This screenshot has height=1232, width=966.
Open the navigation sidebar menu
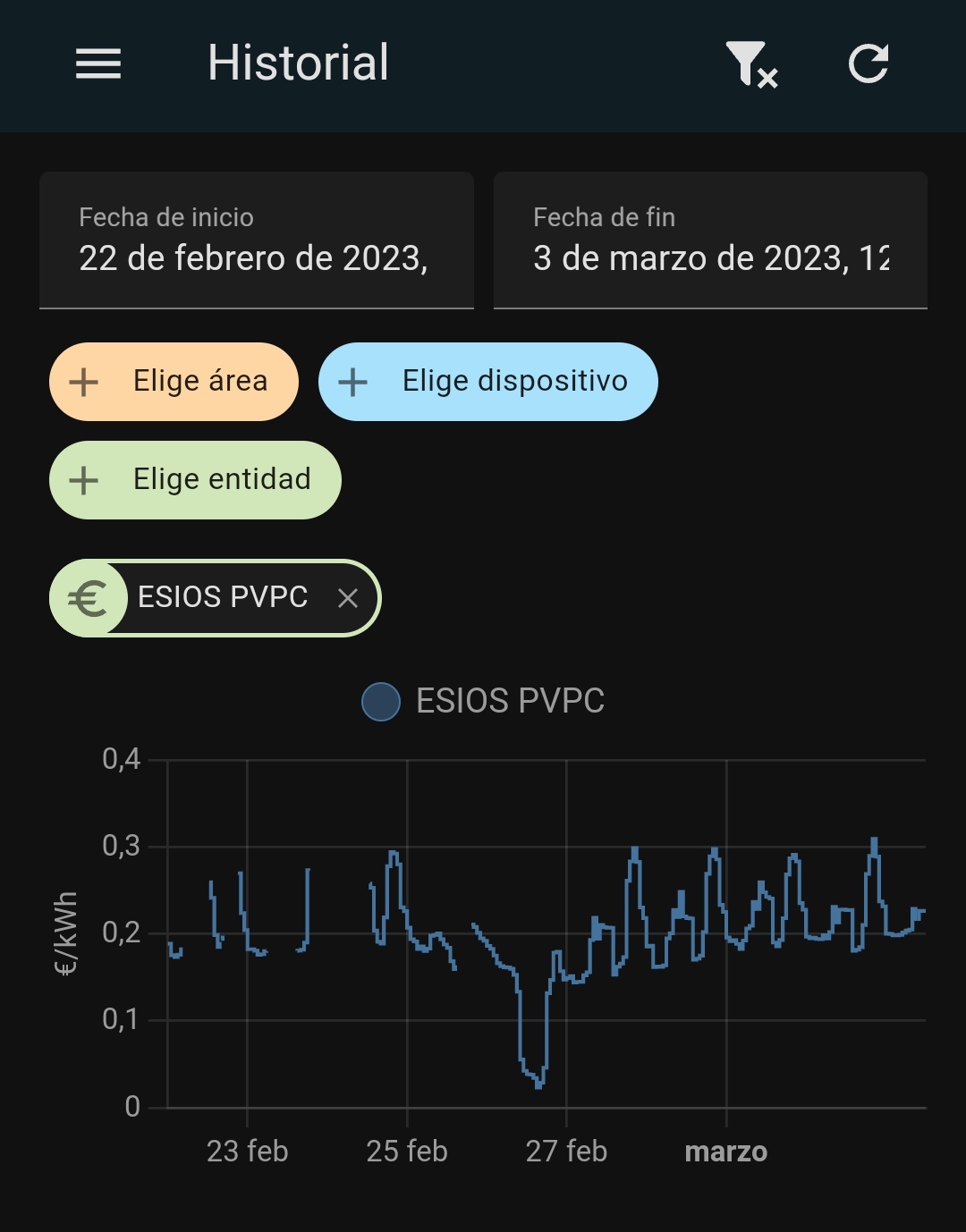coord(98,63)
